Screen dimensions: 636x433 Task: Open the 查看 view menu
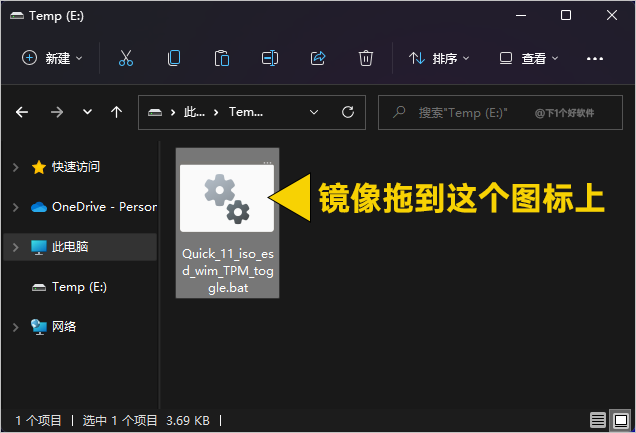click(529, 58)
